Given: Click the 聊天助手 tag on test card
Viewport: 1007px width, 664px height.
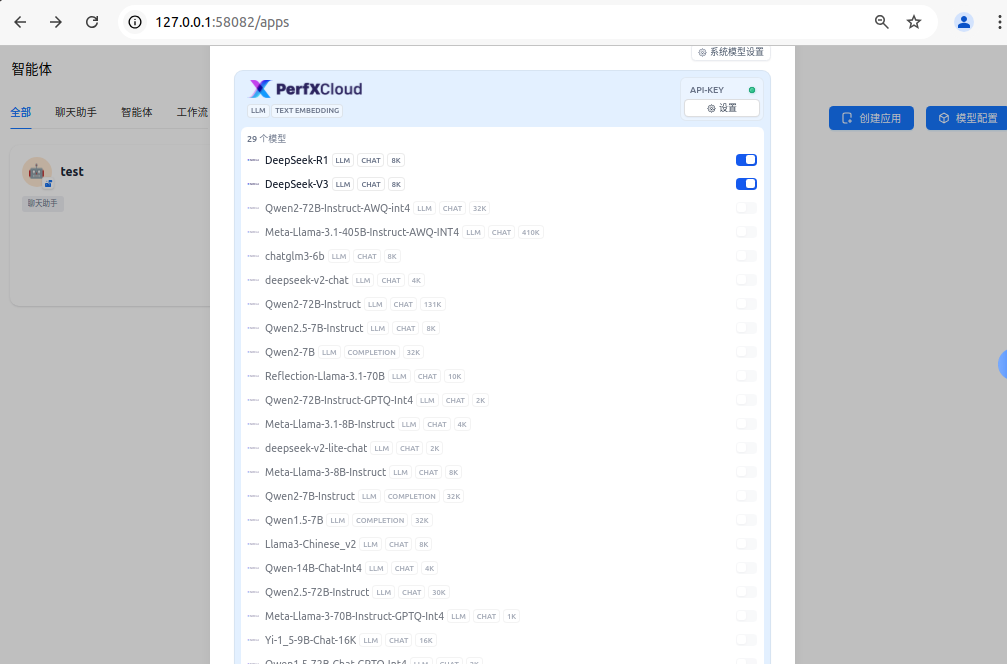Looking at the screenshot, I should click(x=42, y=204).
